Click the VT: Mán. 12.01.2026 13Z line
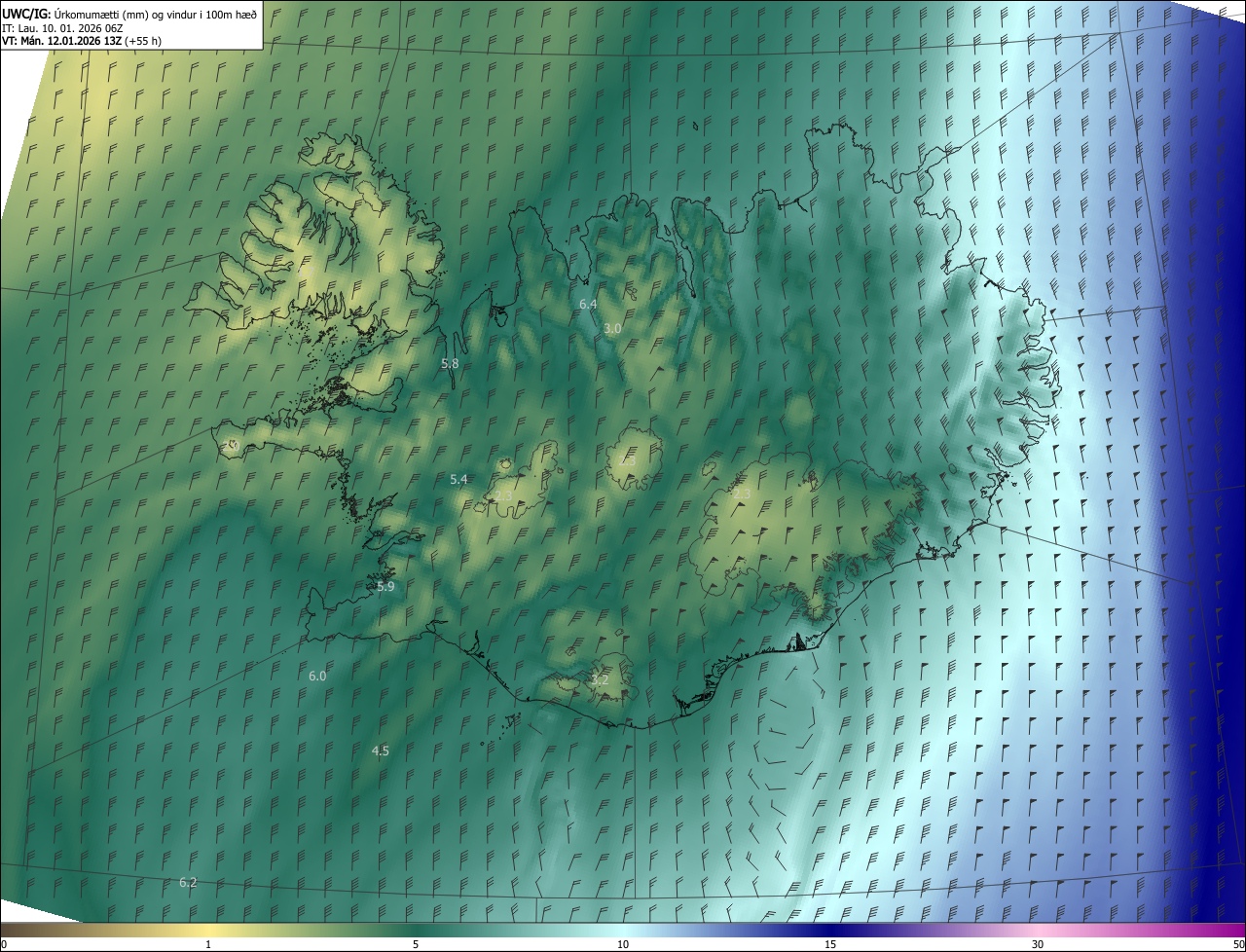This screenshot has width=1246, height=952. (82, 41)
